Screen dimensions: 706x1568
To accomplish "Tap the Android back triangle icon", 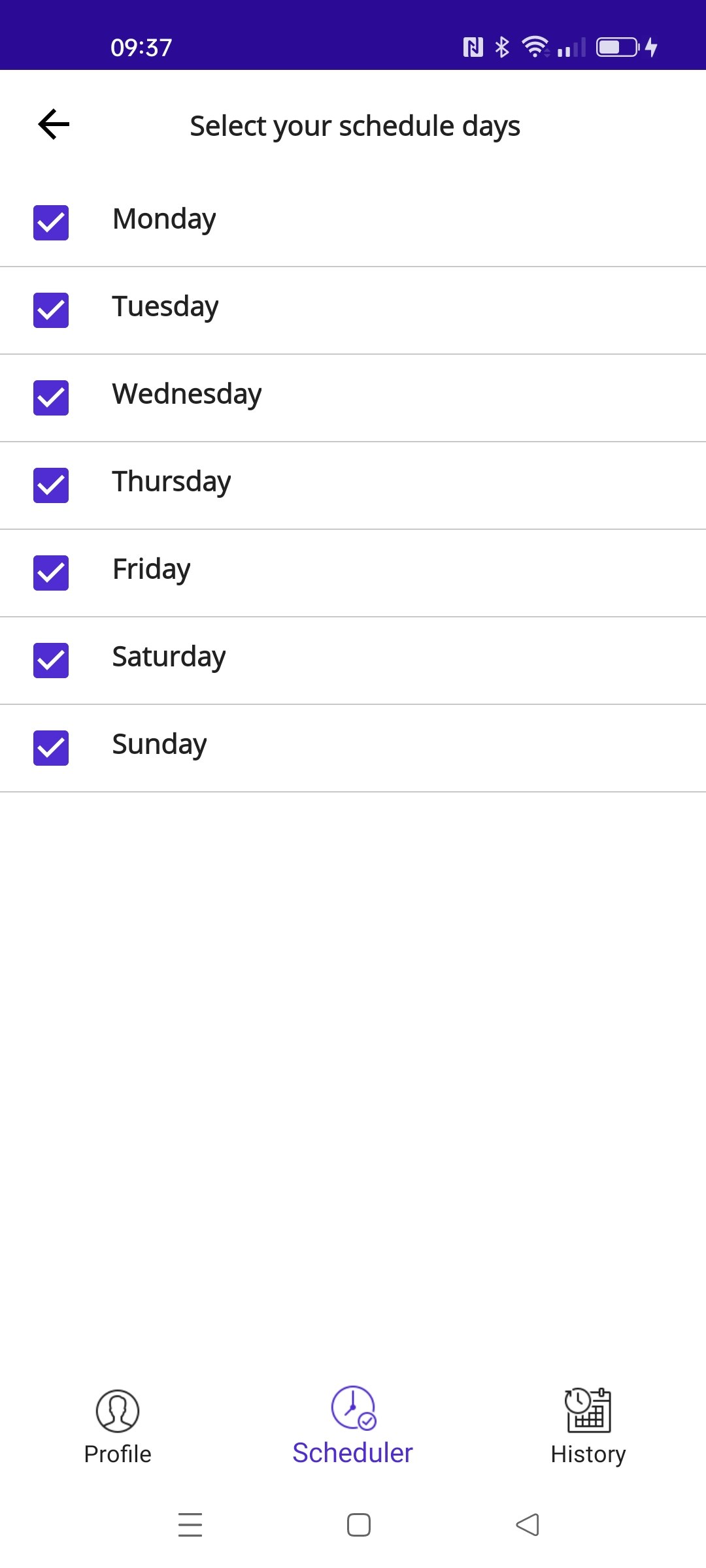I will [x=528, y=1525].
